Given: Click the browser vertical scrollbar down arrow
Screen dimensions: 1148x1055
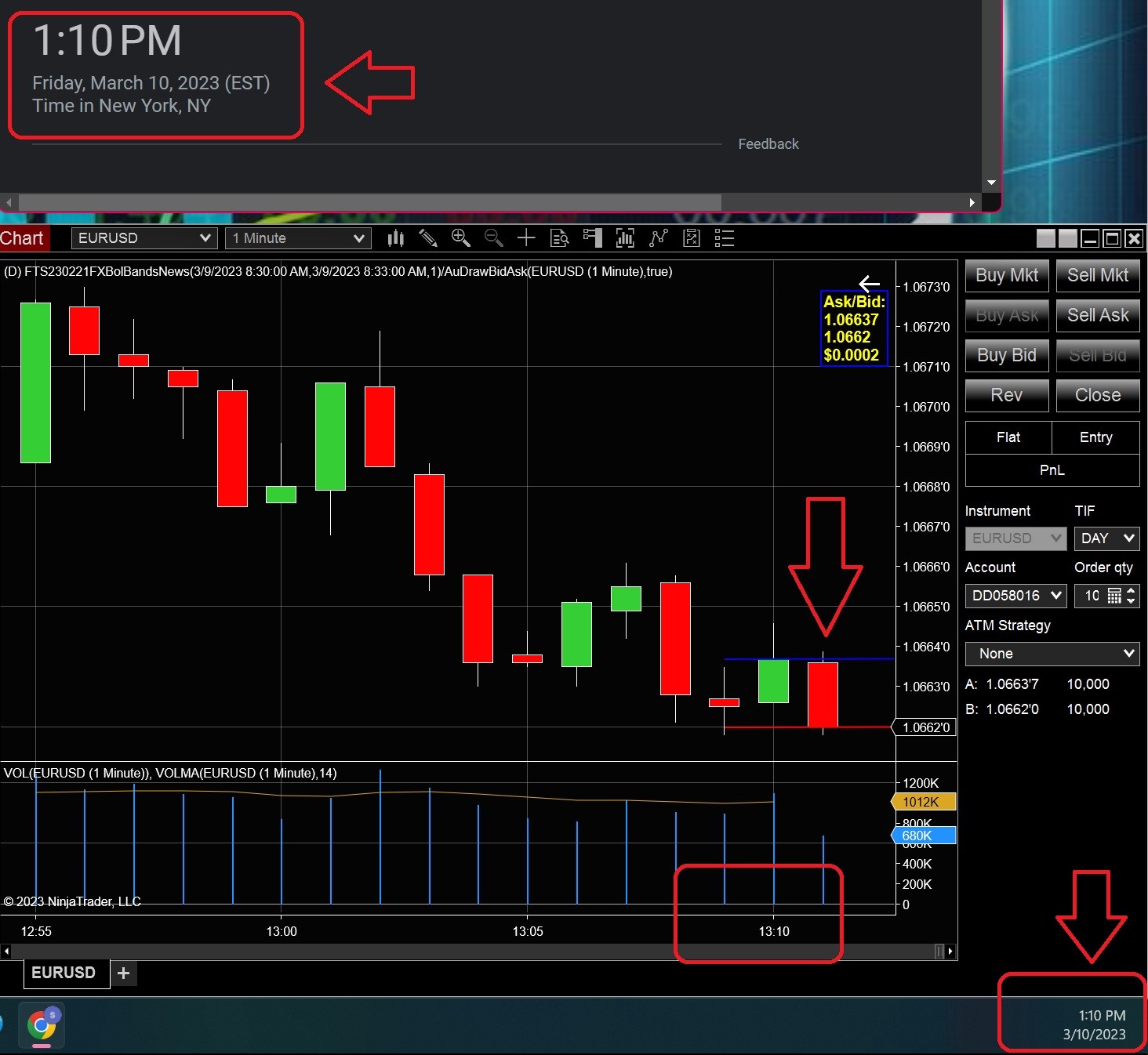Looking at the screenshot, I should coord(992,183).
